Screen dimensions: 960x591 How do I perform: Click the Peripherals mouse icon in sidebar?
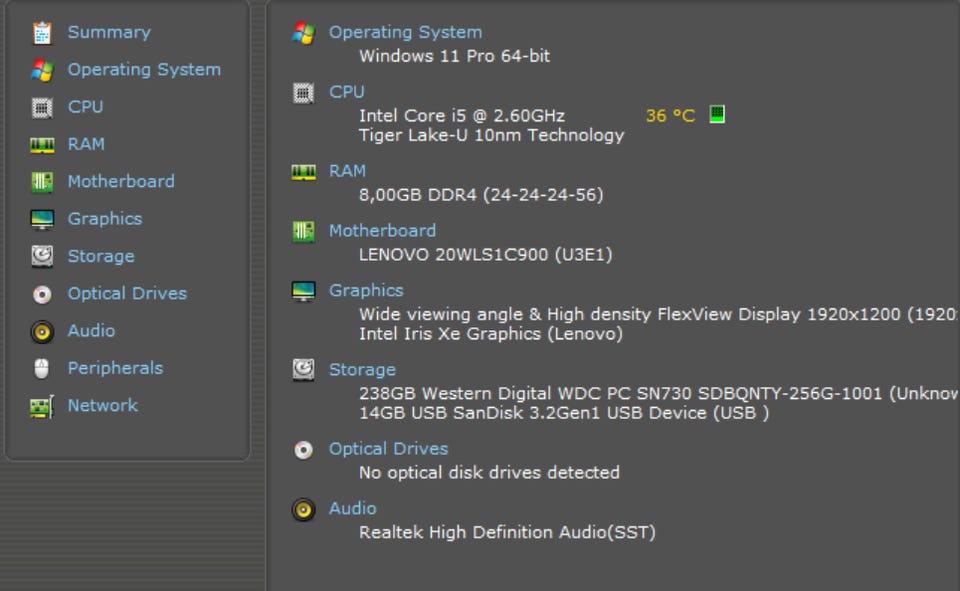click(x=41, y=368)
